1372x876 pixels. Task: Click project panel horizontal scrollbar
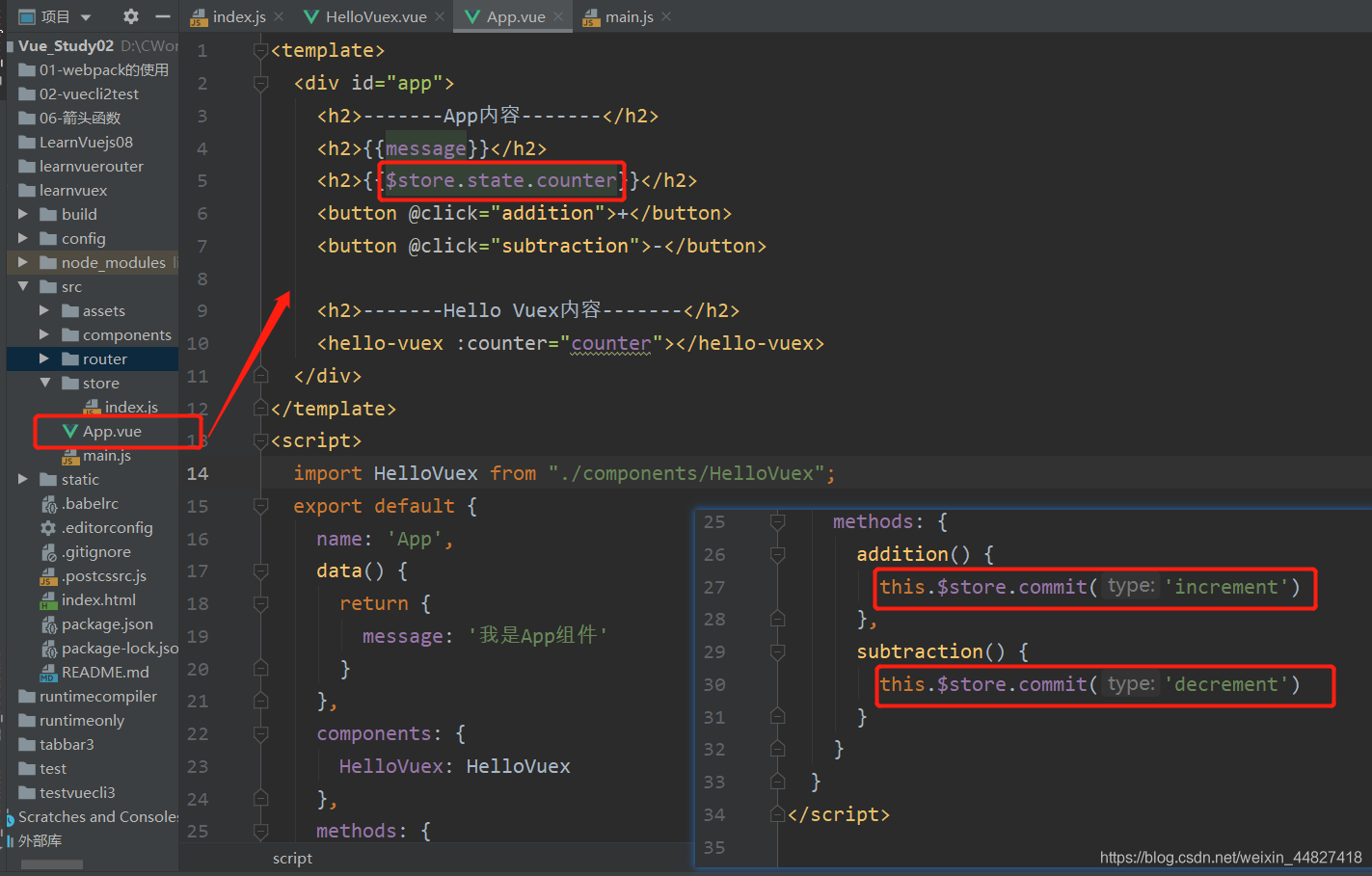tap(52, 864)
